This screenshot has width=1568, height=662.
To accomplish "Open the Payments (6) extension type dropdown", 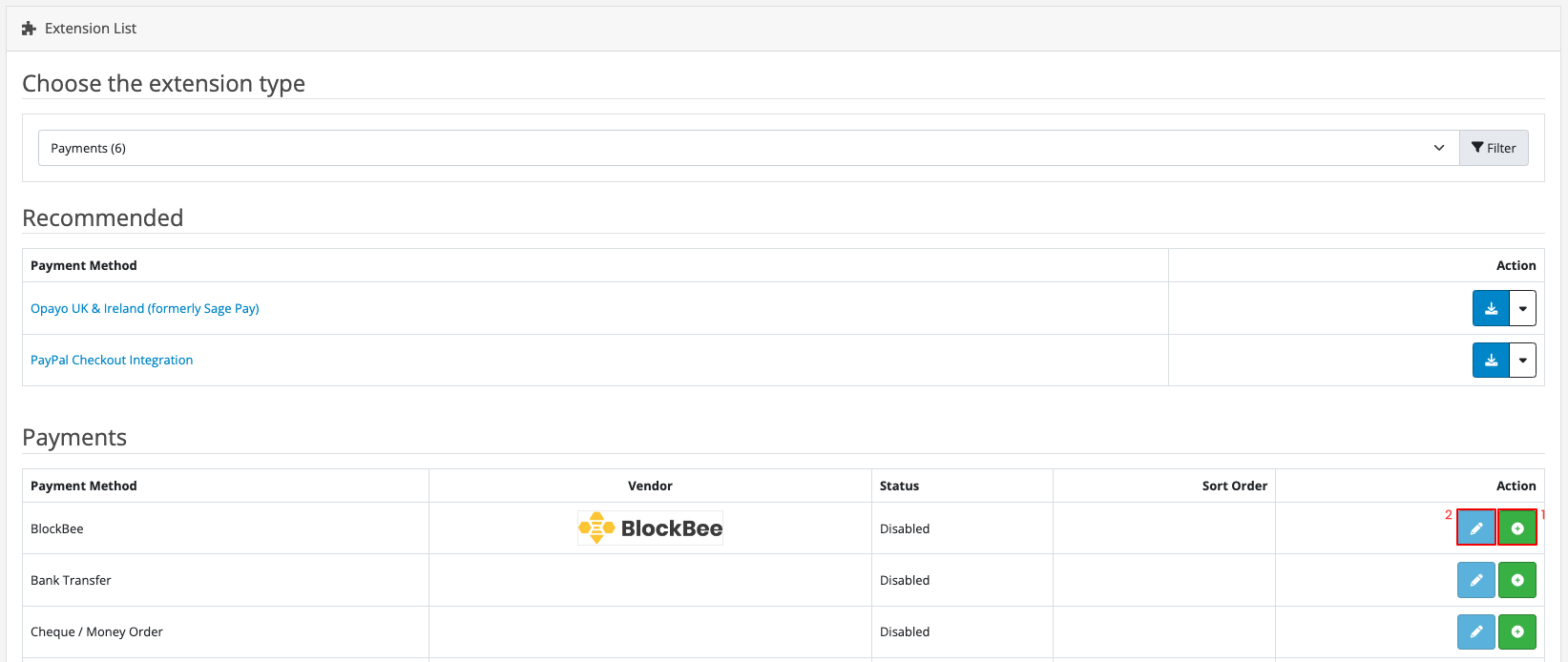I will click(748, 148).
